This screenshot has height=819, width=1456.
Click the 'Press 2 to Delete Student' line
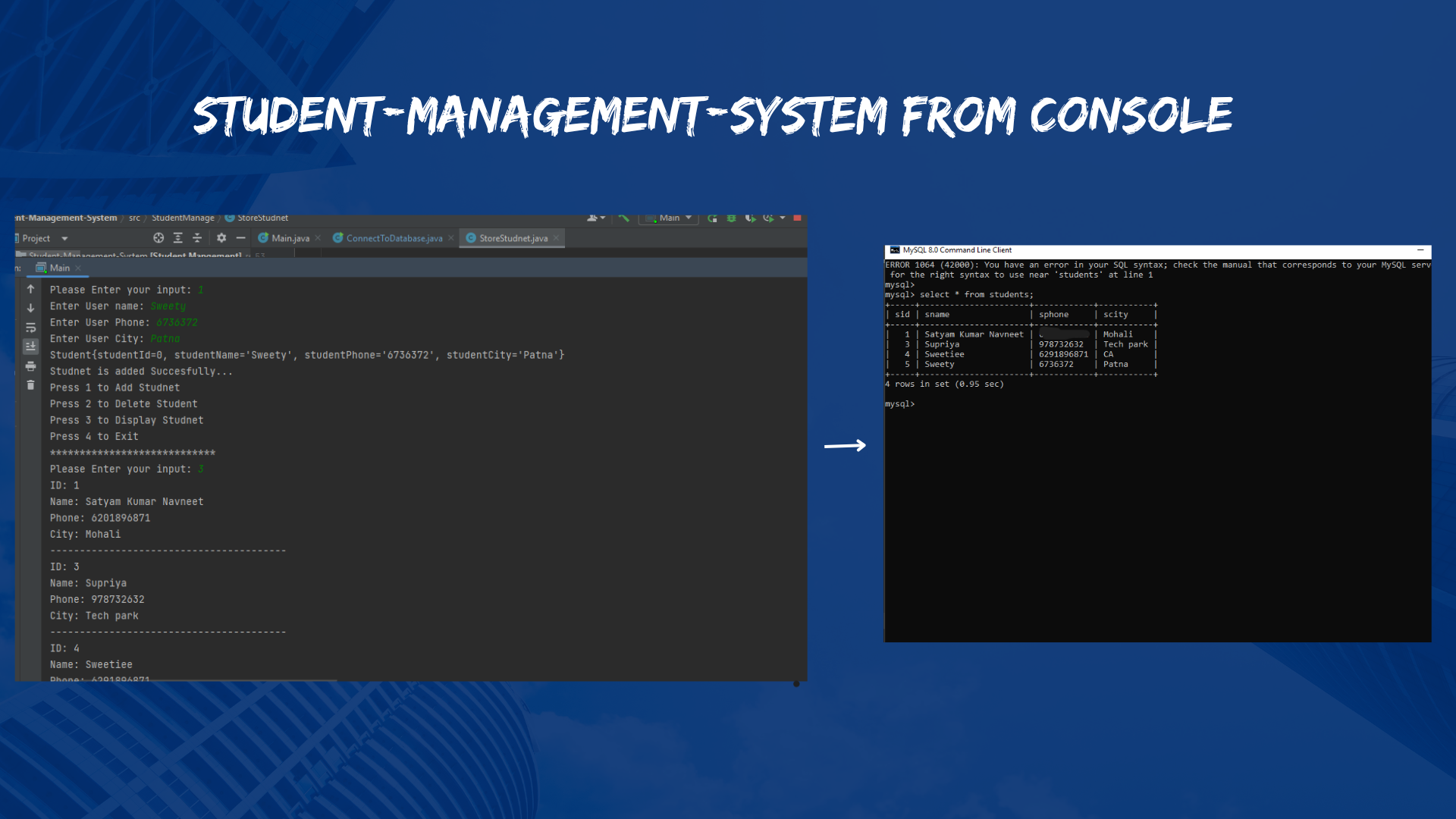click(x=124, y=404)
